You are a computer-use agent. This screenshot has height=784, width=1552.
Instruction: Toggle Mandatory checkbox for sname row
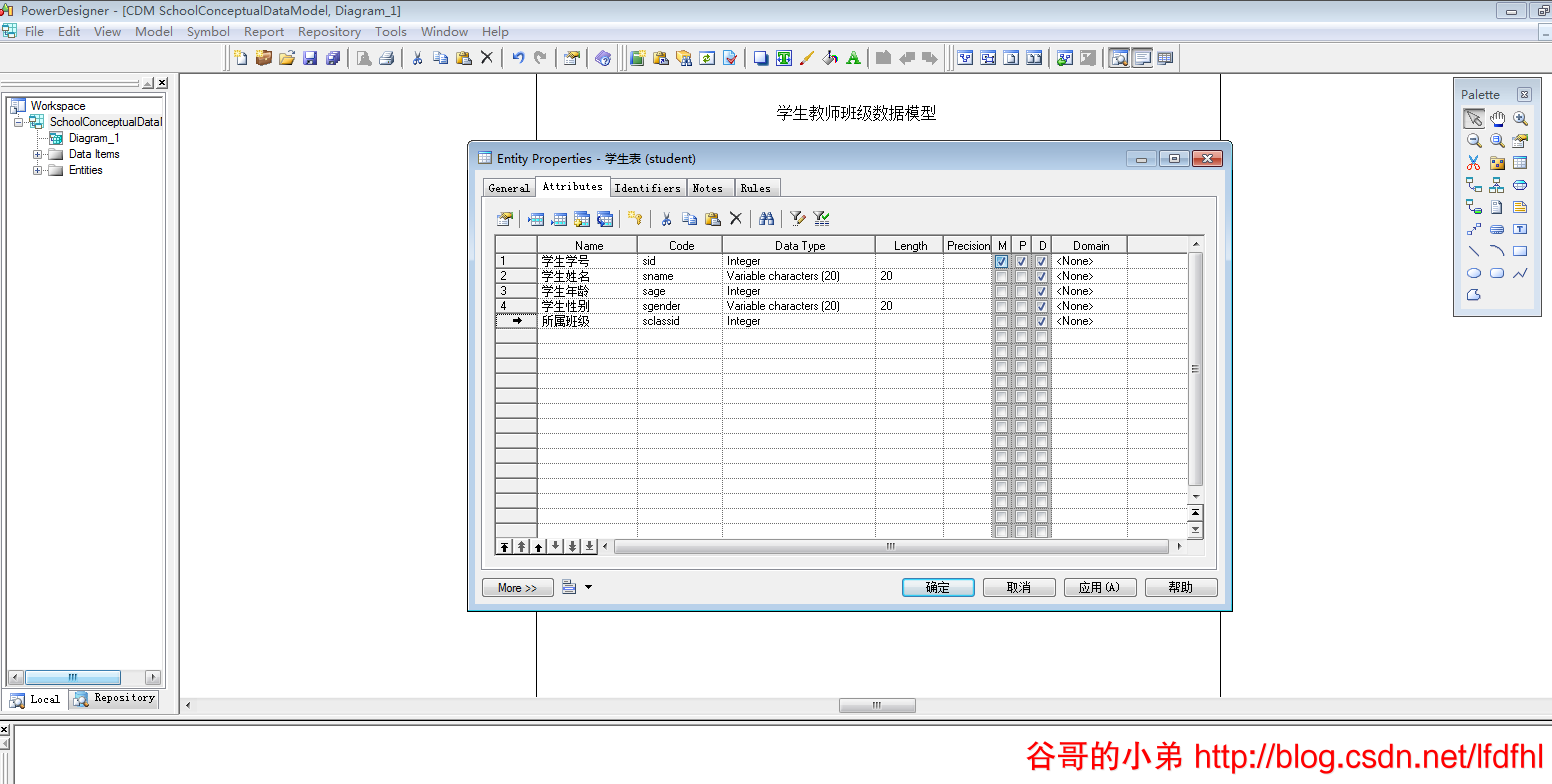(1001, 276)
